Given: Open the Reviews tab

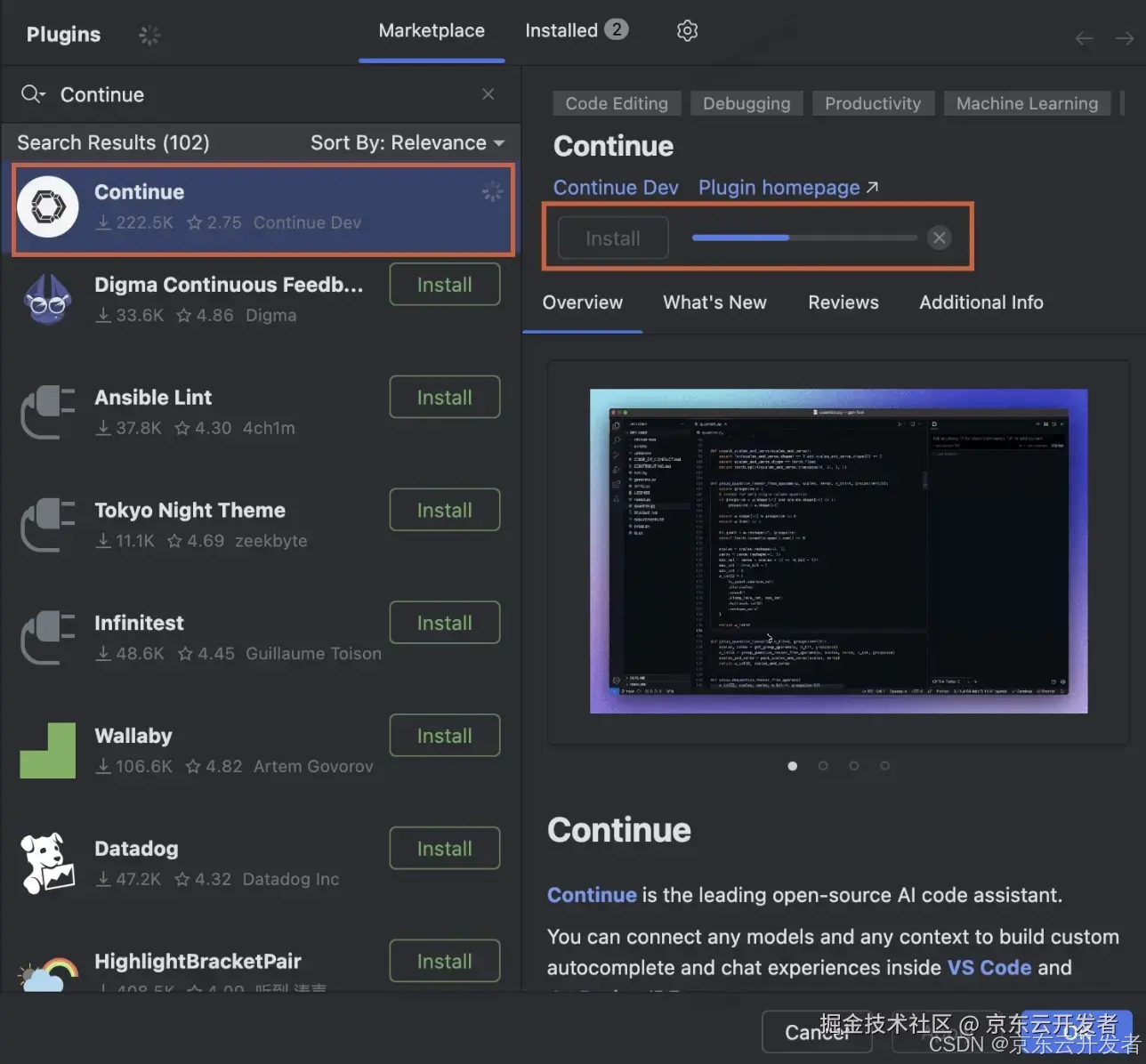Looking at the screenshot, I should coord(843,302).
